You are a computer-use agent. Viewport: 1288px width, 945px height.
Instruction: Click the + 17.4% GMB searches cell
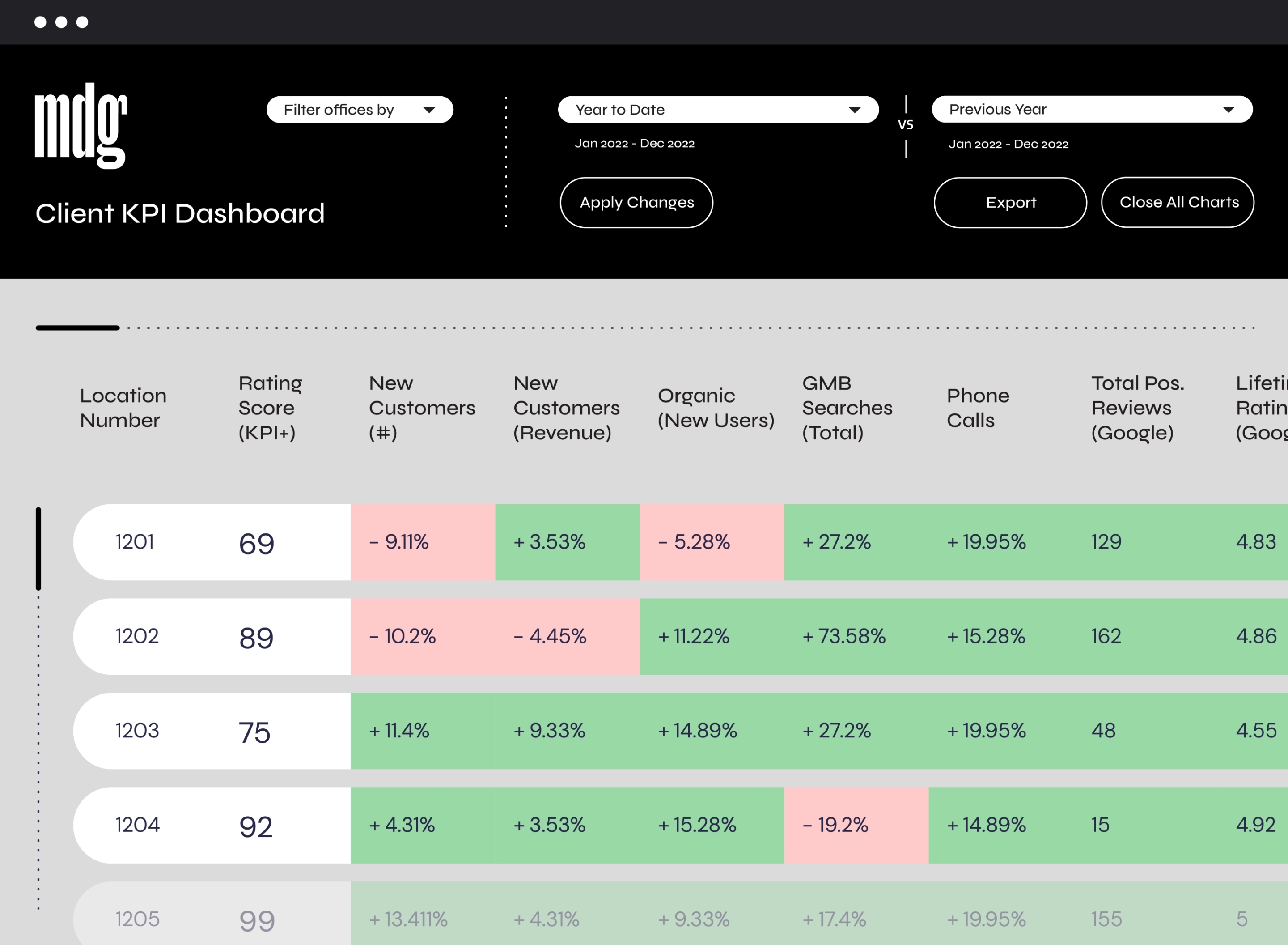(x=856, y=914)
